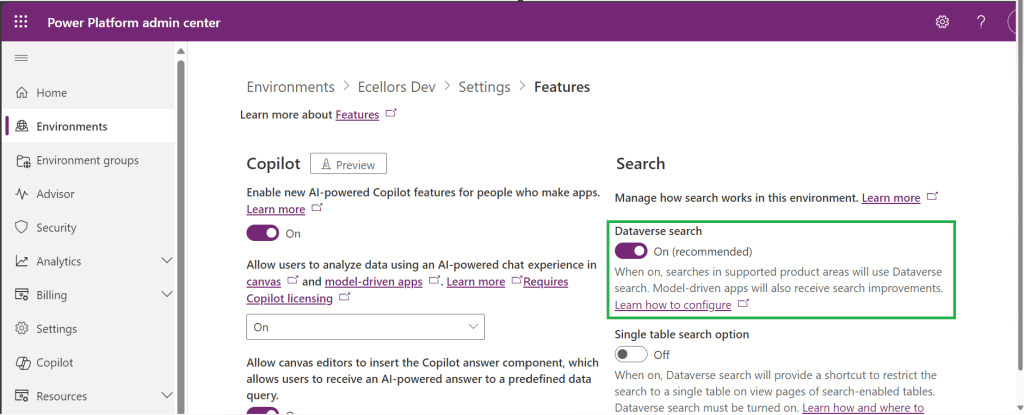Click the Security shield icon
1024x415 pixels.
click(x=22, y=228)
